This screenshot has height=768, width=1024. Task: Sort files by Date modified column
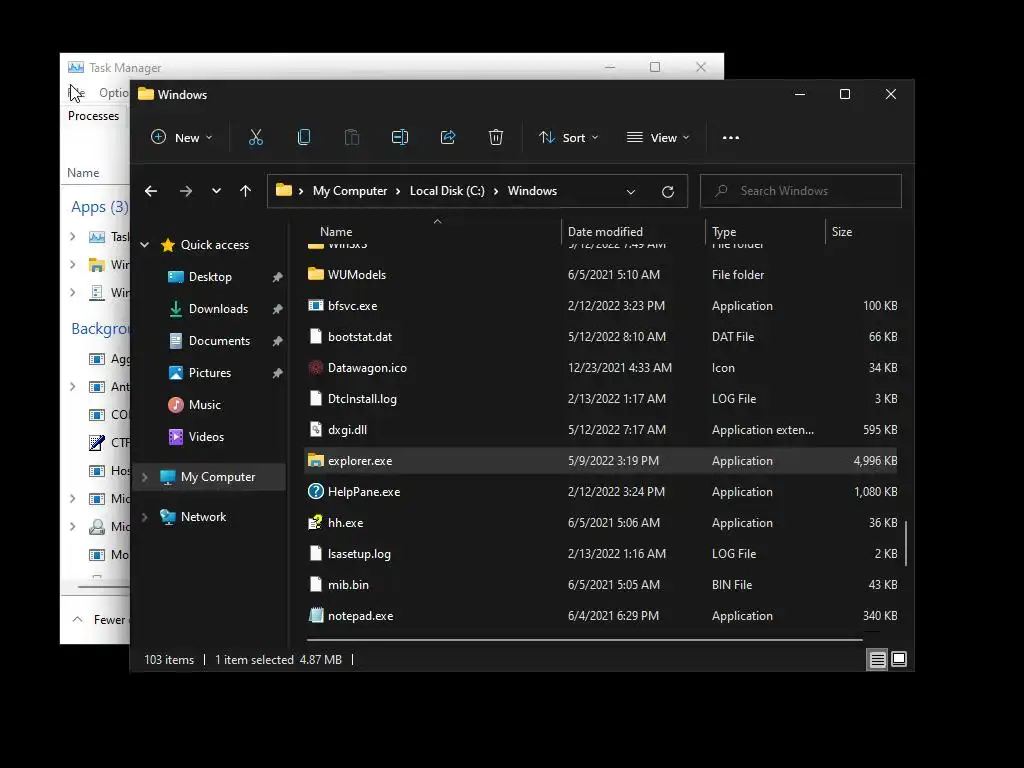[x=605, y=232]
